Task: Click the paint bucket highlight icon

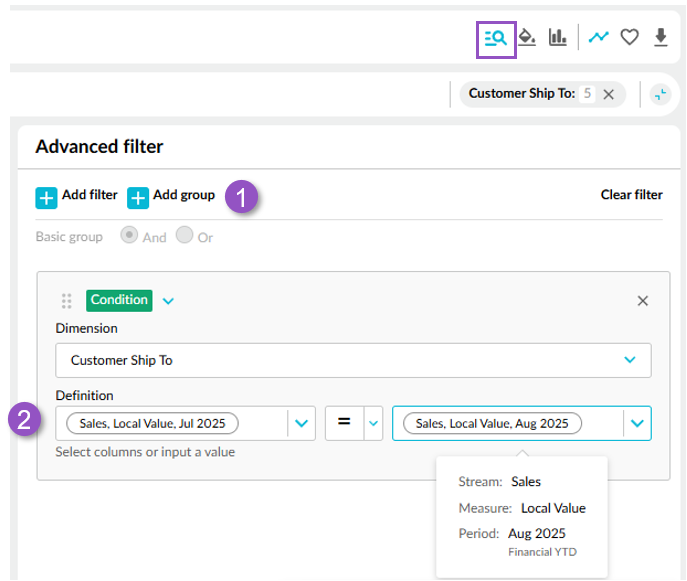Action: [527, 38]
